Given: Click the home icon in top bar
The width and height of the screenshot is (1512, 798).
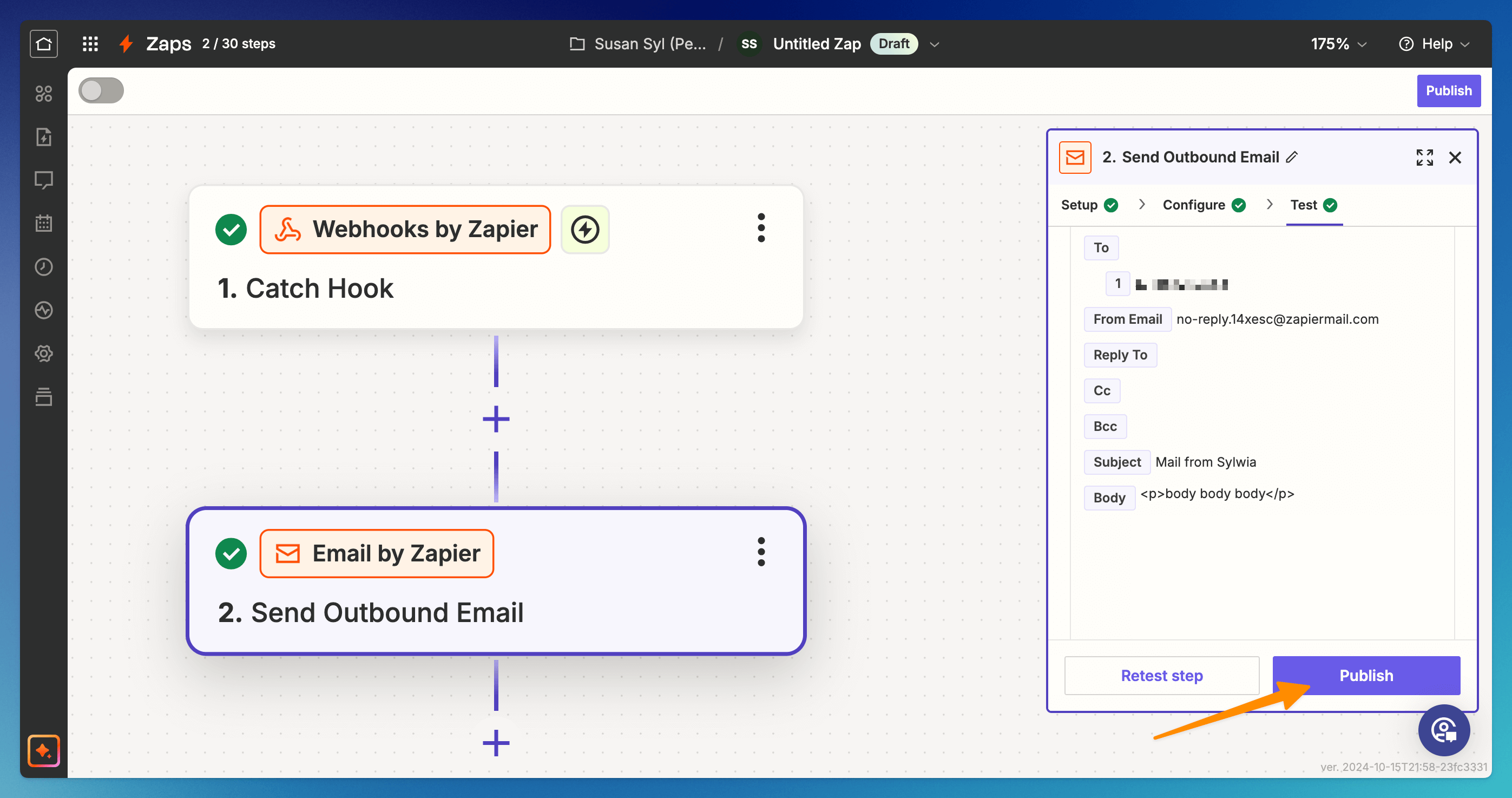Looking at the screenshot, I should coord(44,44).
